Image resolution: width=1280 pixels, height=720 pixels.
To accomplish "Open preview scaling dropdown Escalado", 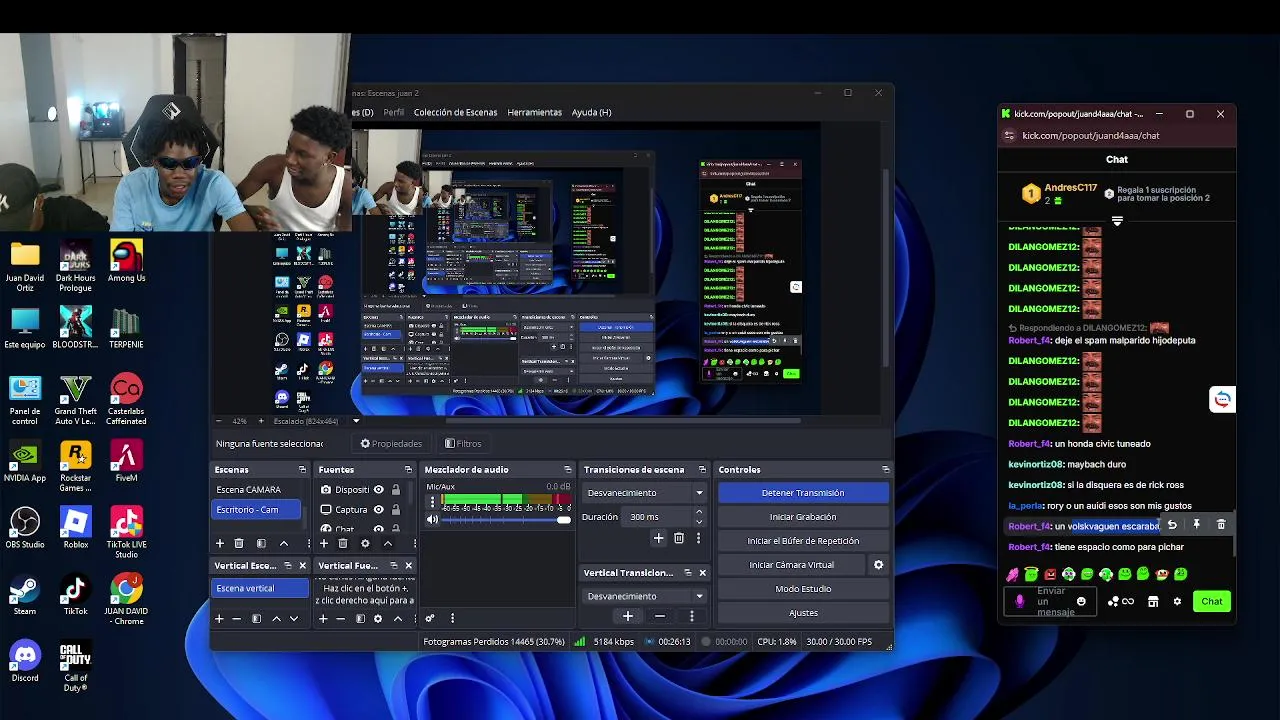I will 356,421.
